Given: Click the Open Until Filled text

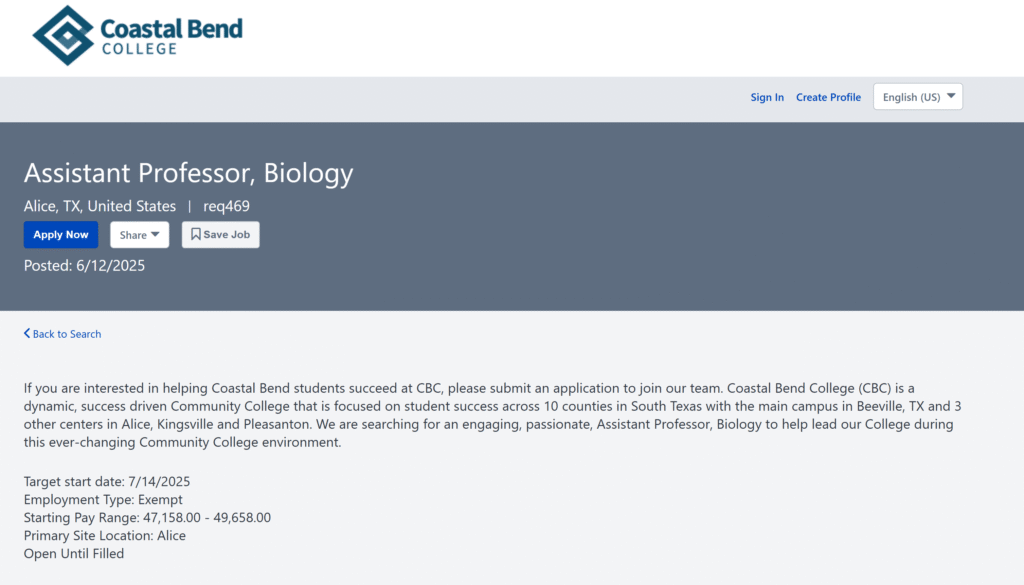Looking at the screenshot, I should [74, 554].
